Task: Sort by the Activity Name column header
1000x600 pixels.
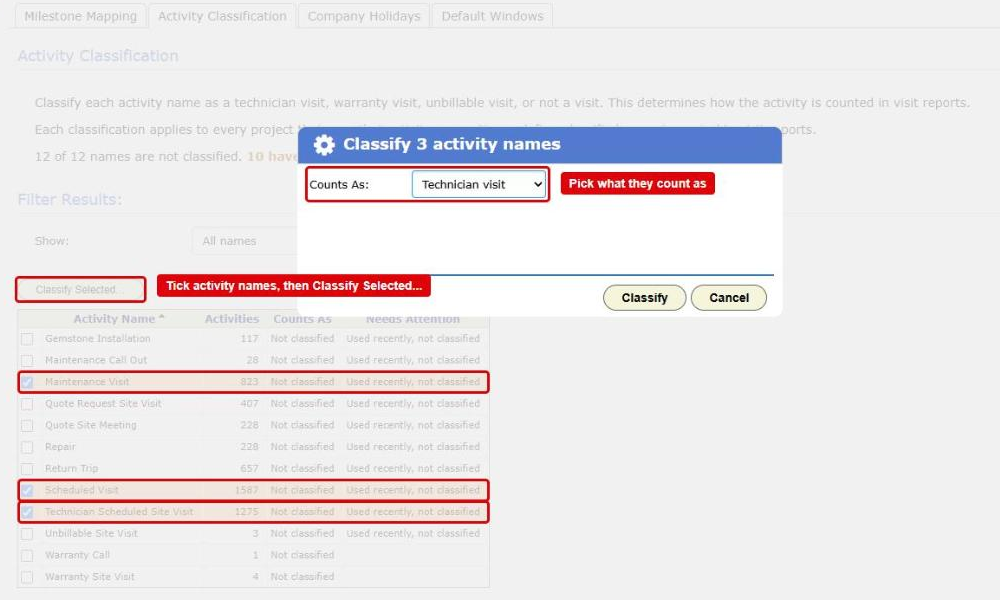Action: (x=119, y=319)
